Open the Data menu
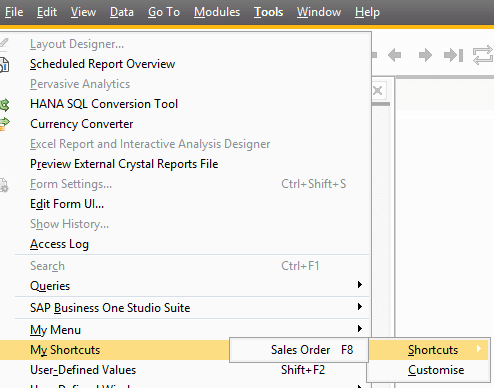This screenshot has height=388, width=494. [122, 12]
